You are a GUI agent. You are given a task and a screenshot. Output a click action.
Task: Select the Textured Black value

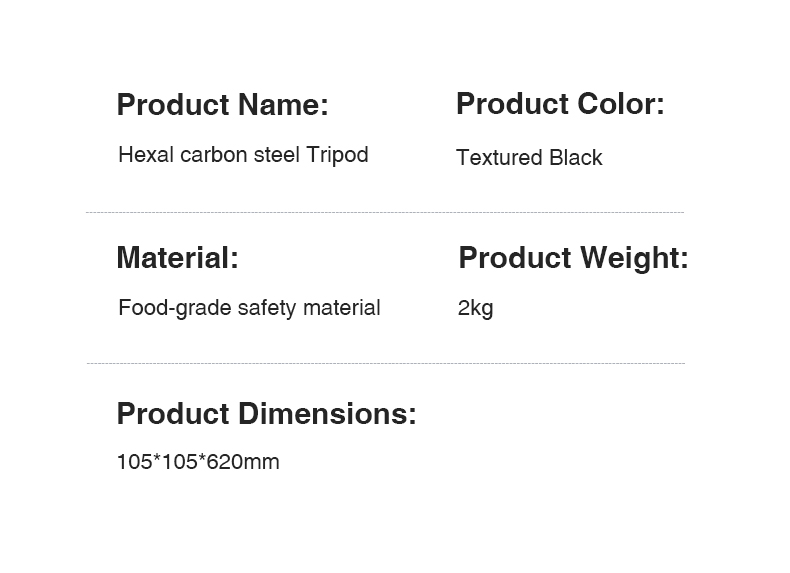[x=529, y=158]
